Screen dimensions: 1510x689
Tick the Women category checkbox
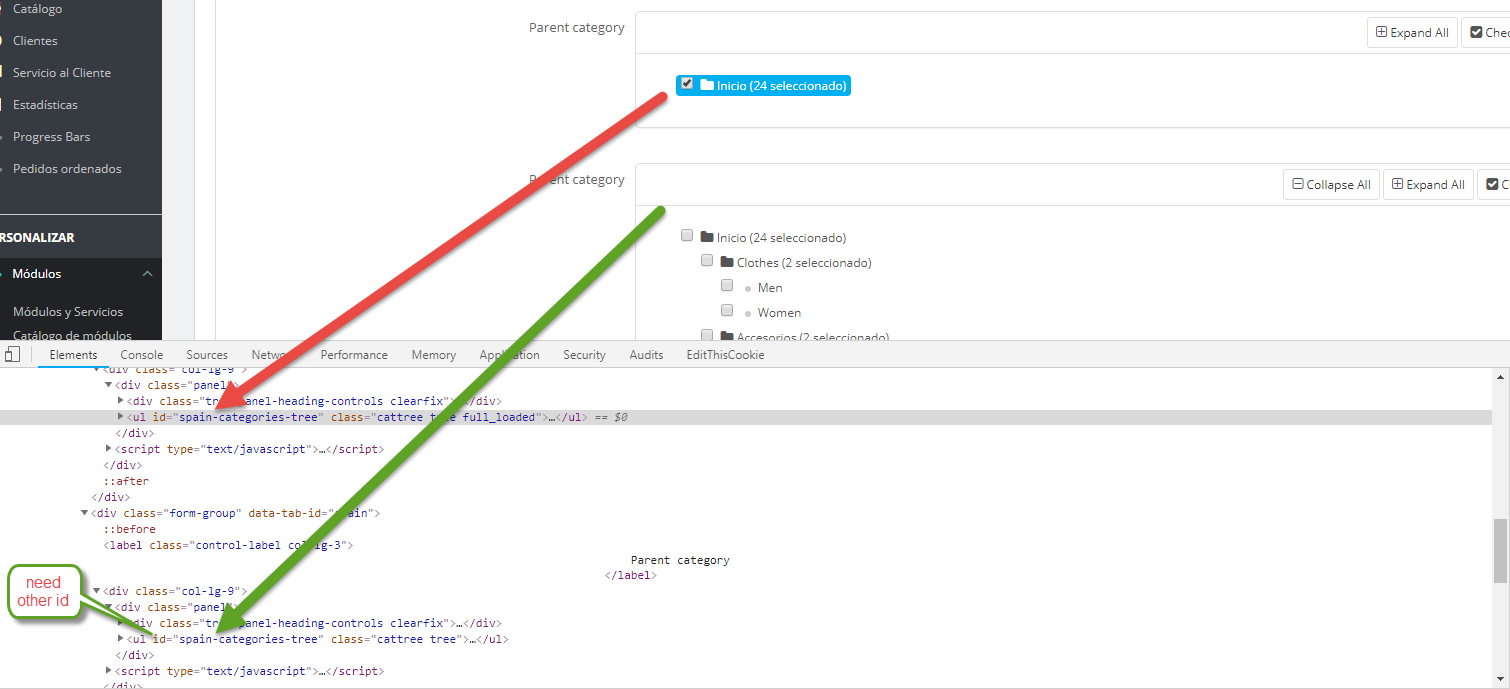click(x=727, y=311)
